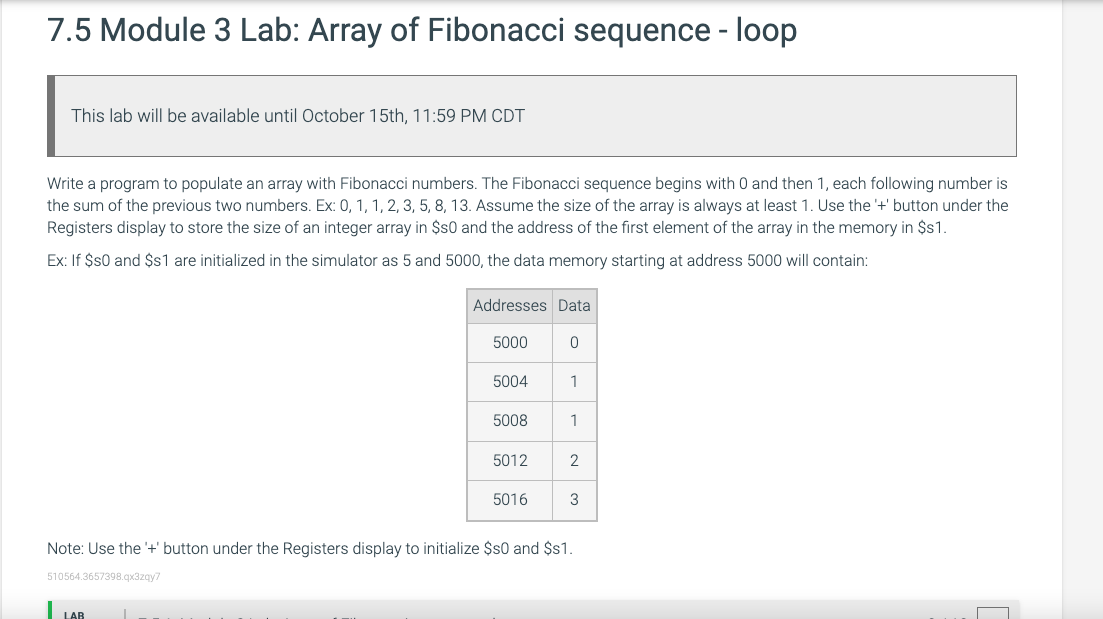1103x619 pixels.
Task: Click data value 3 beside 5016
Action: 574,500
